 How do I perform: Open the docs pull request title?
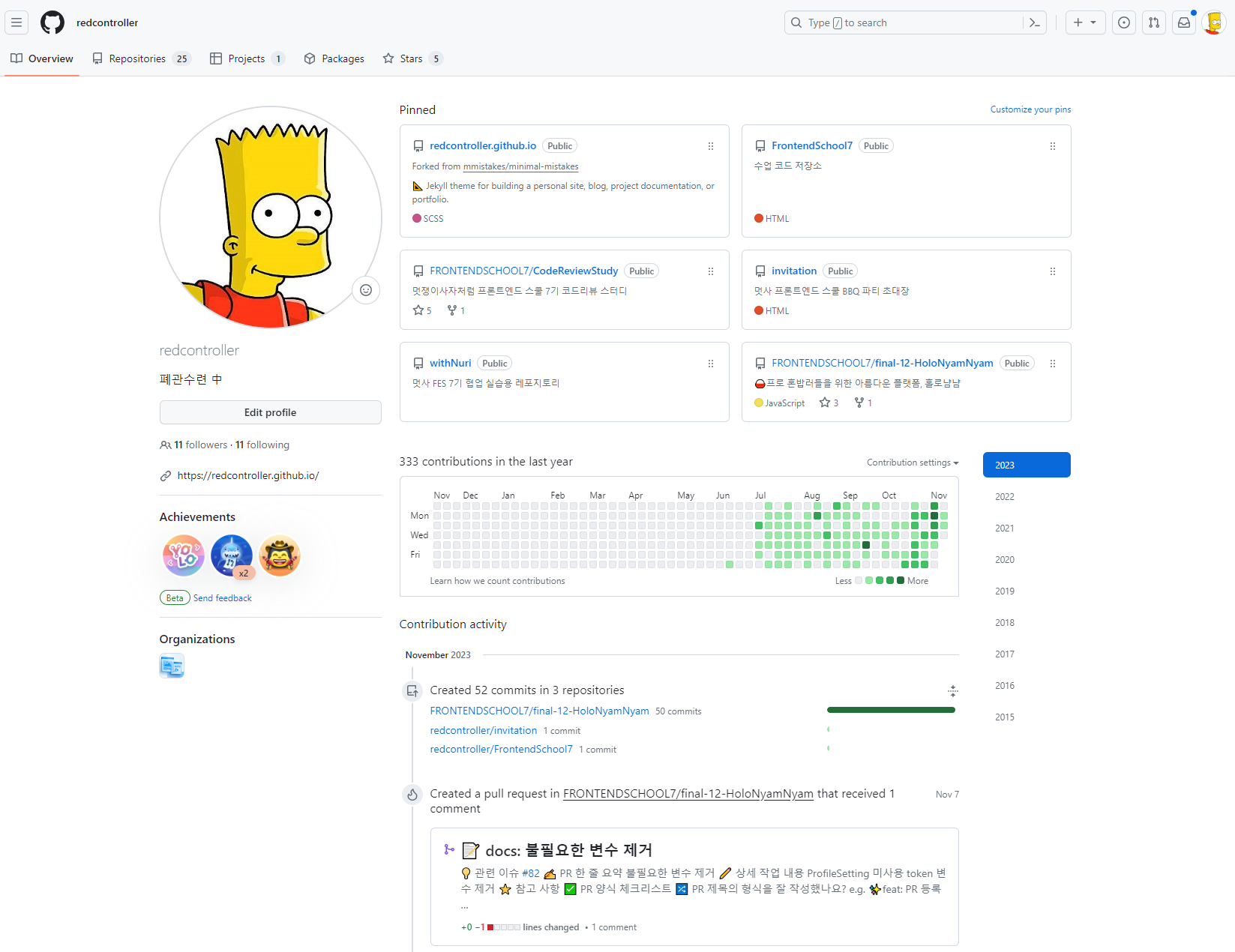(x=569, y=850)
